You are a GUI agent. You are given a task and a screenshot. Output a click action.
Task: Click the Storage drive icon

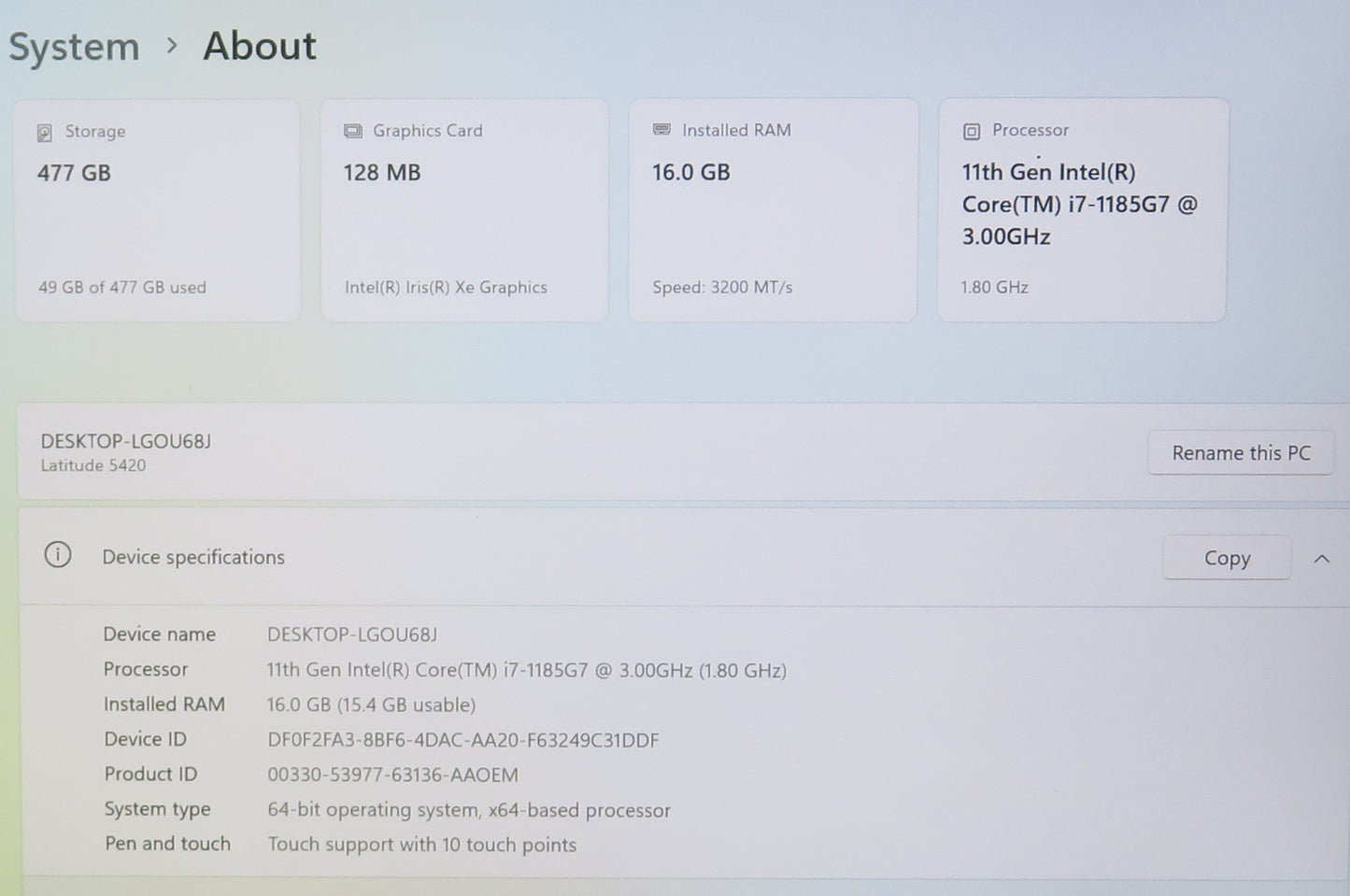pyautogui.click(x=44, y=133)
